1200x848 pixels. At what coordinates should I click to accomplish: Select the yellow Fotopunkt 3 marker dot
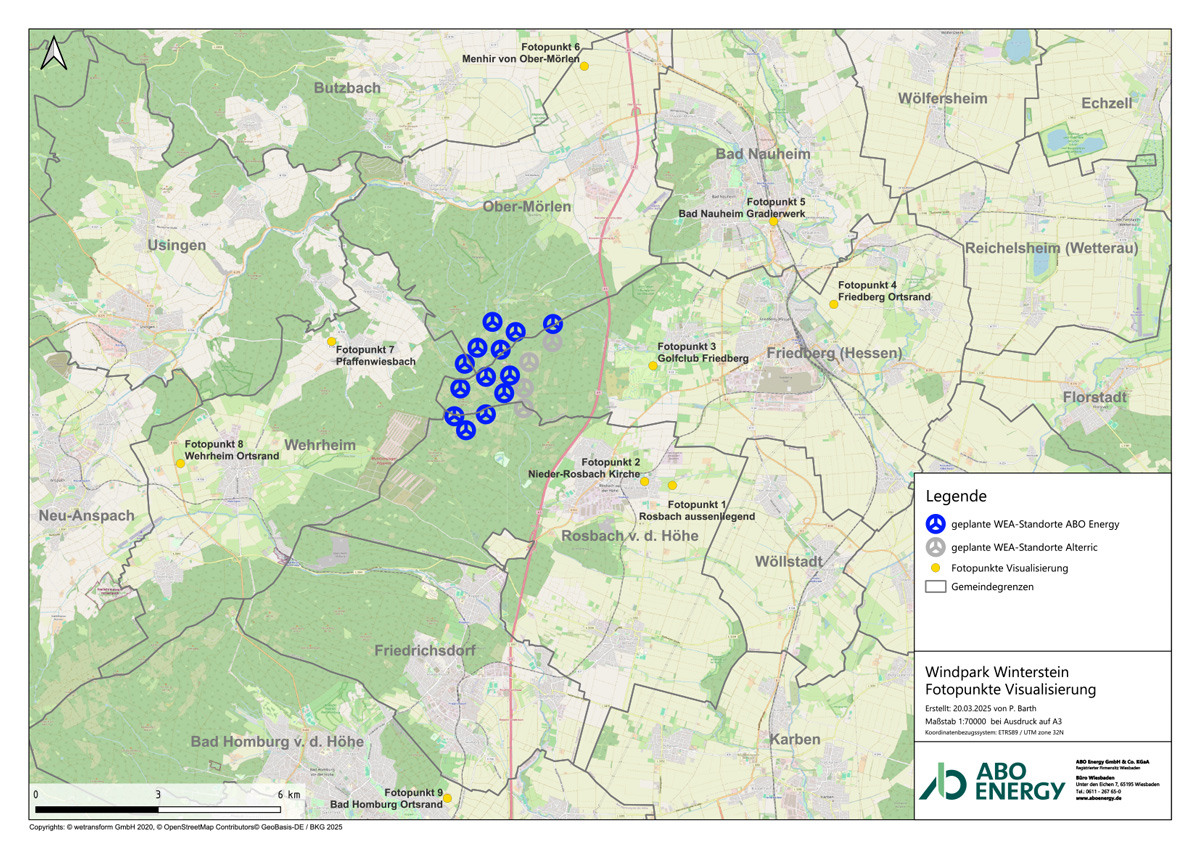click(653, 366)
